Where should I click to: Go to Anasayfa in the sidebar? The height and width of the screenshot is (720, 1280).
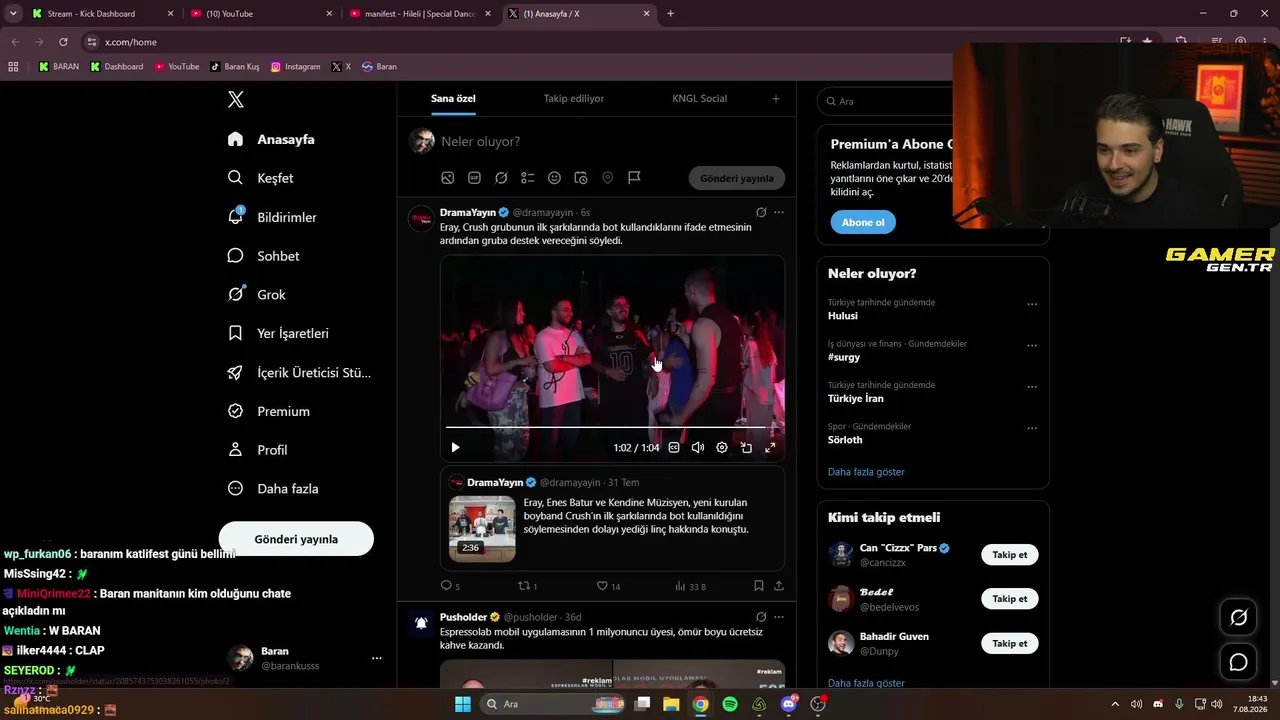click(x=271, y=139)
